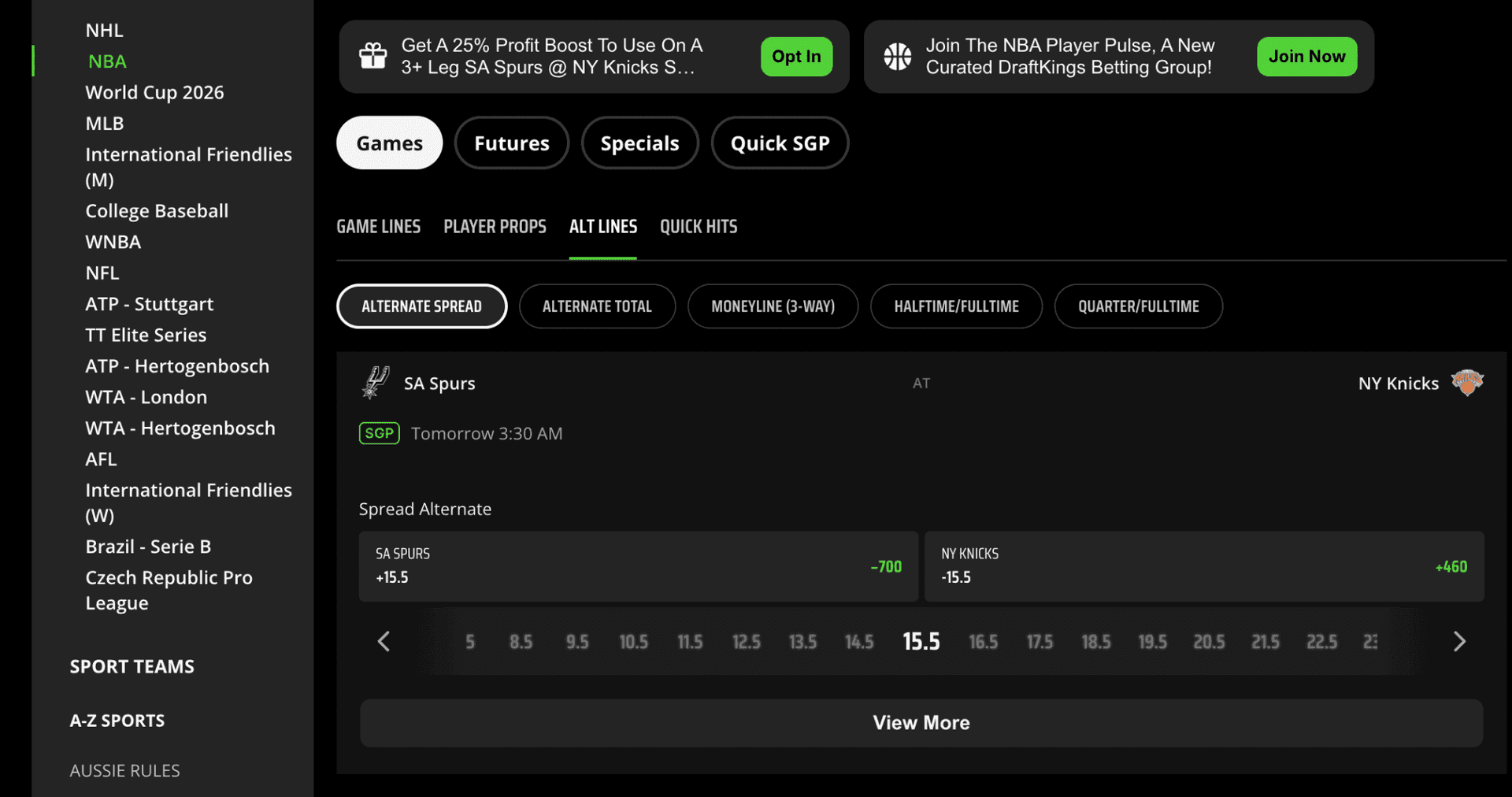
Task: Click the gift box promo icon
Action: (x=373, y=56)
